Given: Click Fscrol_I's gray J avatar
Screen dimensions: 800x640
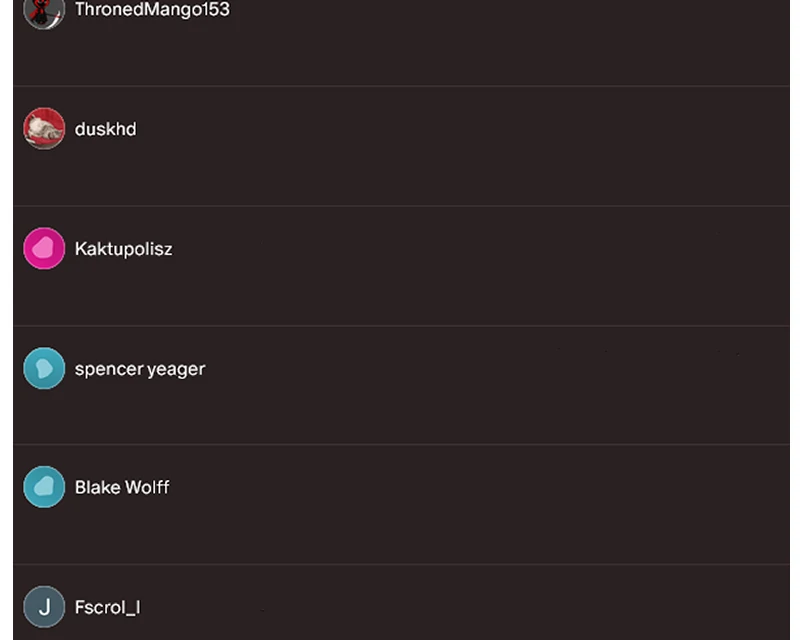Looking at the screenshot, I should 44,607.
